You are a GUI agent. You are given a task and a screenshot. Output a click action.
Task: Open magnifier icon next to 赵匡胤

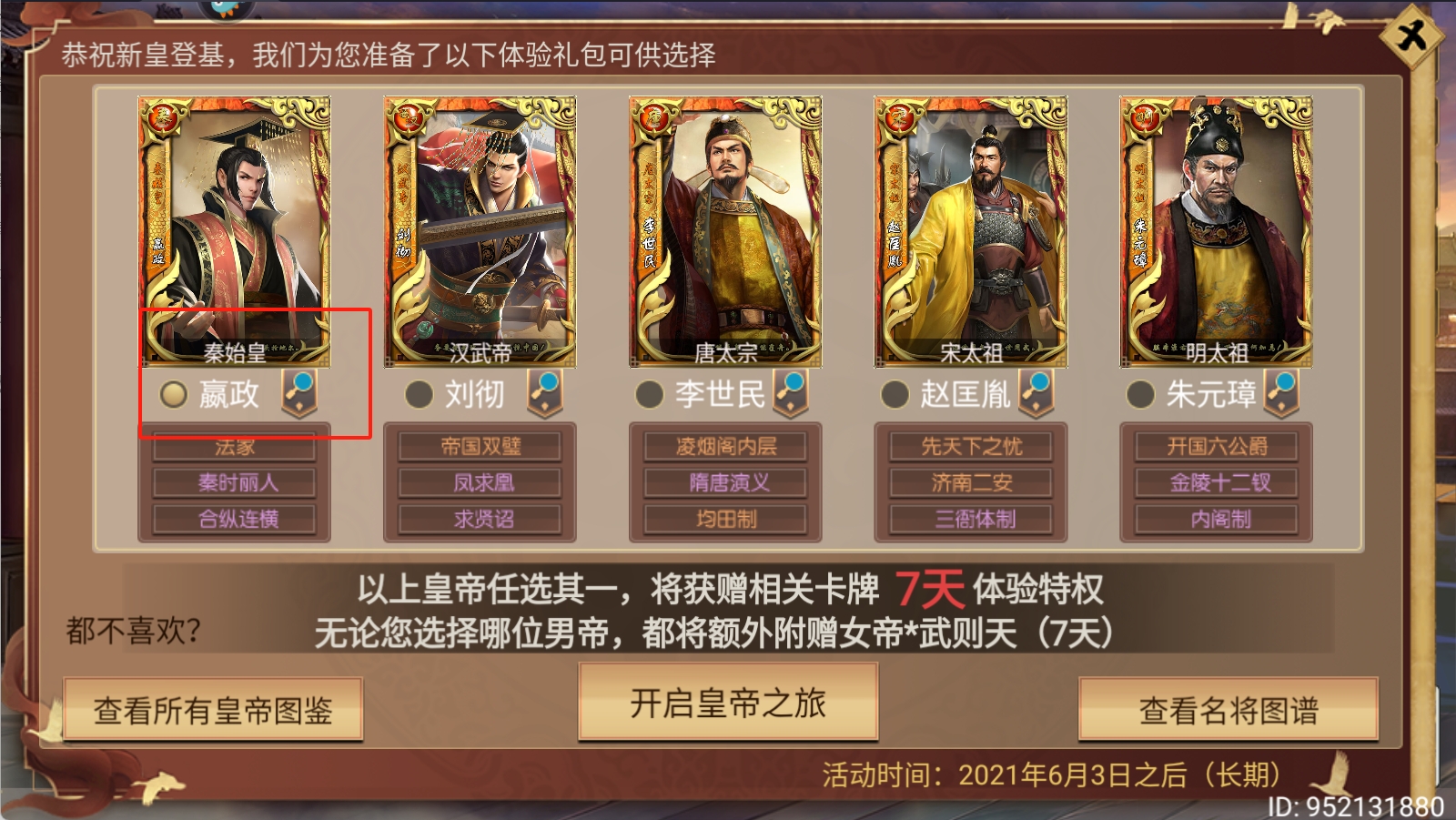[x=1036, y=393]
